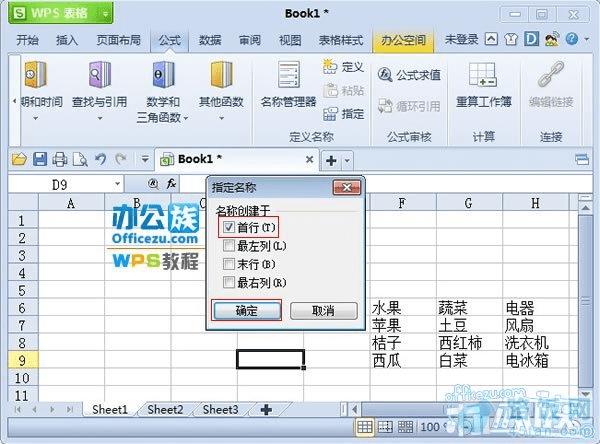The width and height of the screenshot is (600, 444).
Task: Switch to the 页面布局 ribbon tab
Action: pos(119,40)
